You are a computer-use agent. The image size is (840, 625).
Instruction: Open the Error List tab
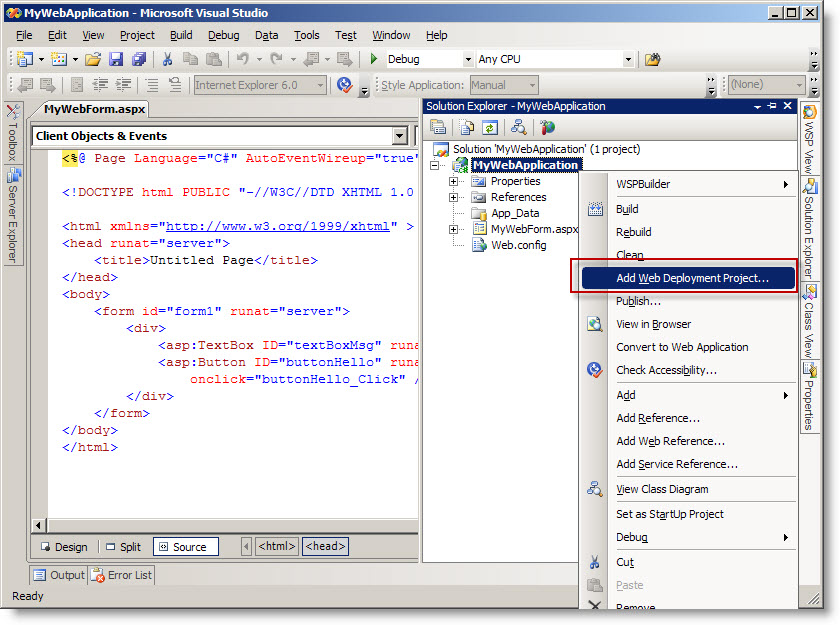[121, 575]
